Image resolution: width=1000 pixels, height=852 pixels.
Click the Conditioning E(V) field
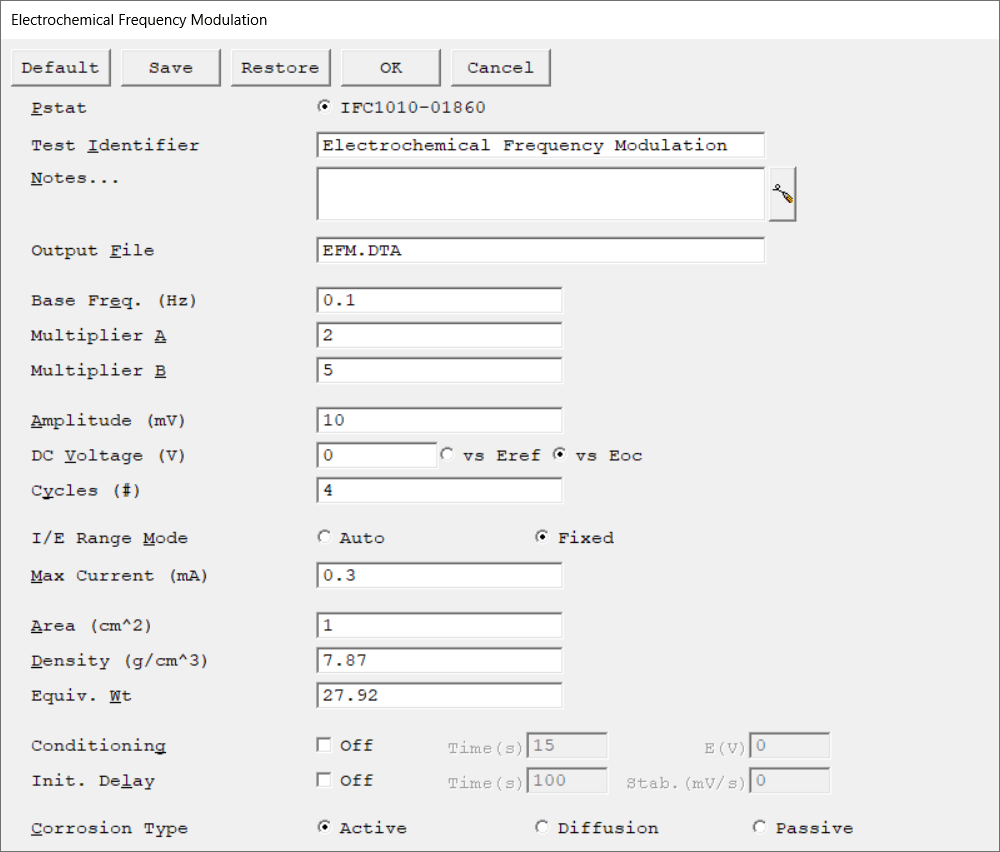pos(790,746)
